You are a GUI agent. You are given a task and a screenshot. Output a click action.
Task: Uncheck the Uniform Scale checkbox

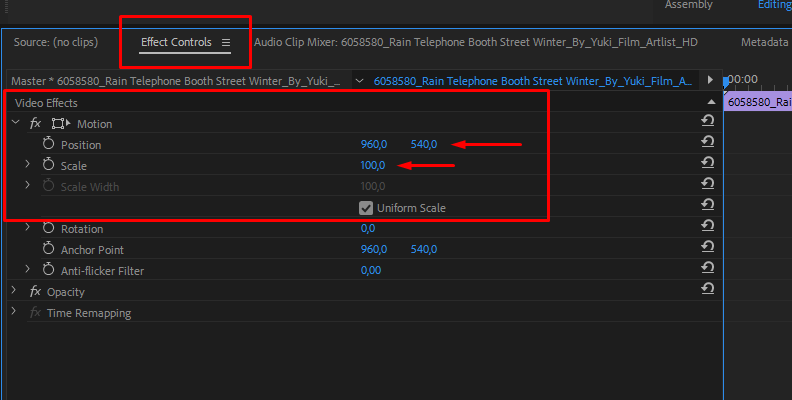(x=366, y=208)
